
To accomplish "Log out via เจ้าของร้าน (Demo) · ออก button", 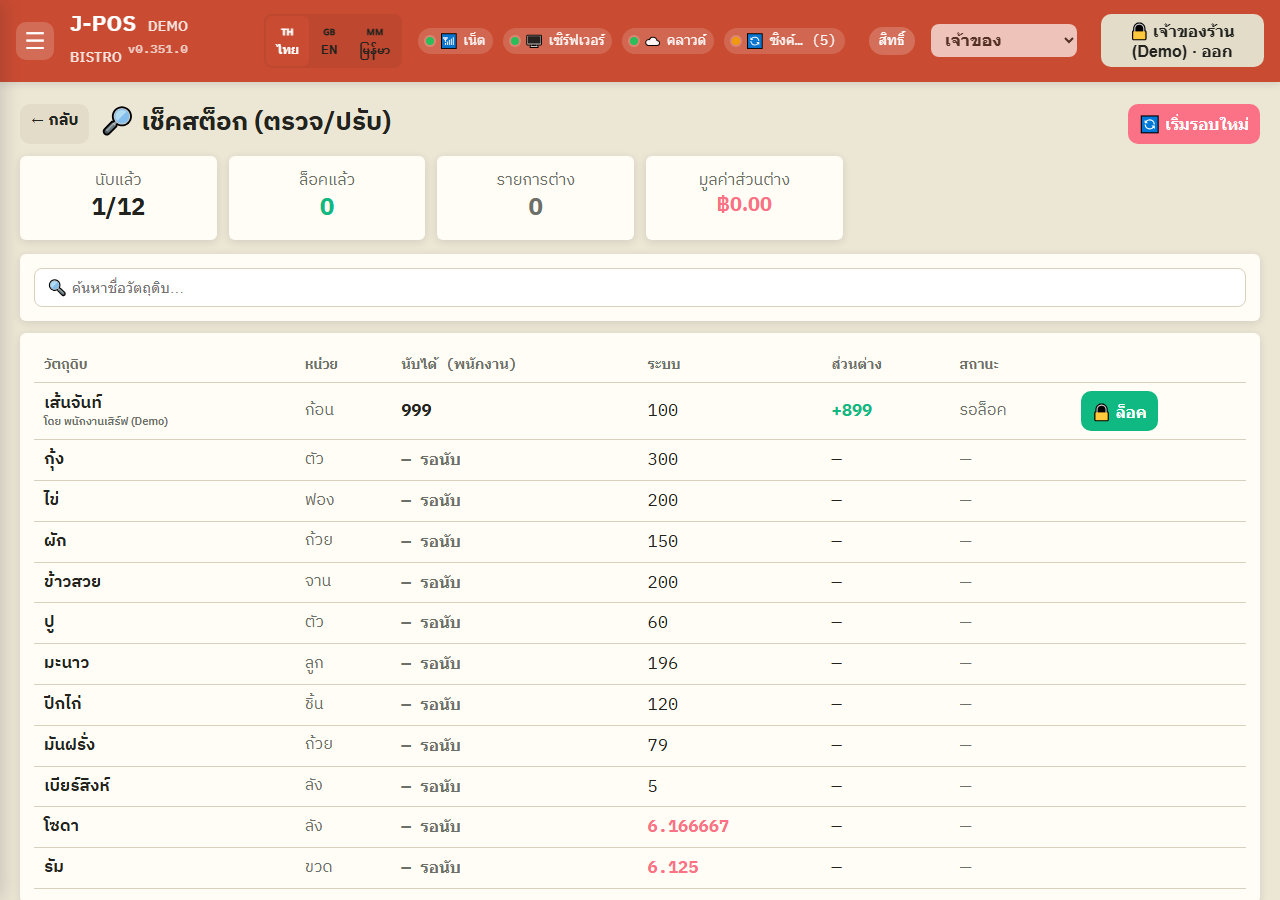I will point(1182,41).
